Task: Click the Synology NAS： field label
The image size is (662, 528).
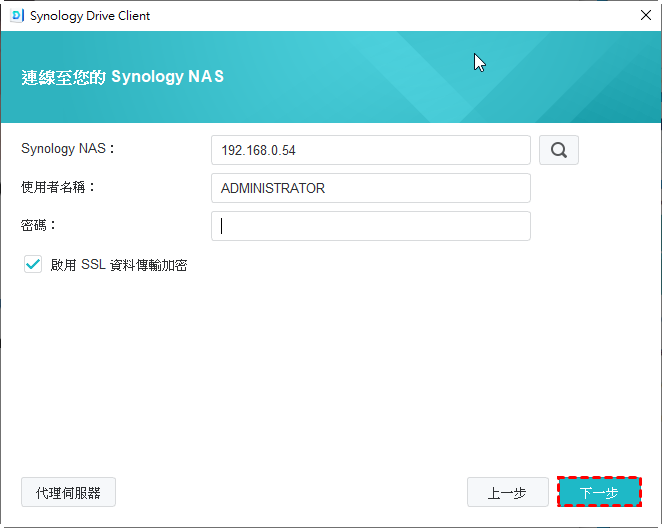Action: click(68, 149)
